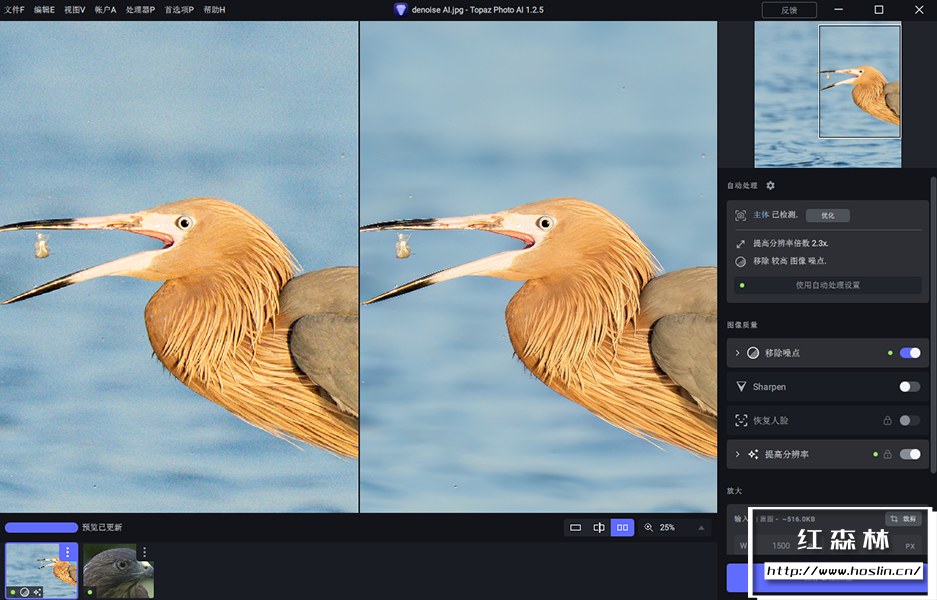This screenshot has width=937, height=600.
Task: Click the zoom magnifier icon
Action: [x=649, y=527]
